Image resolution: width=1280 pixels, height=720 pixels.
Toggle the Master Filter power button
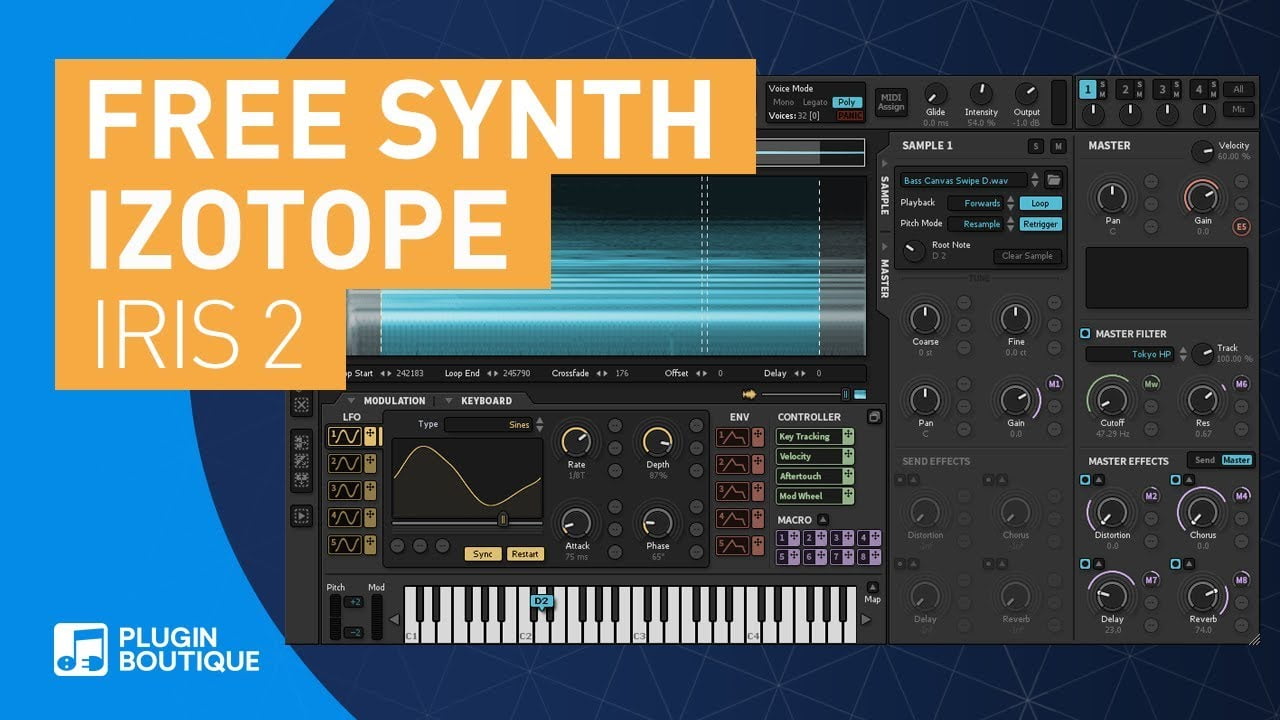click(x=1085, y=334)
